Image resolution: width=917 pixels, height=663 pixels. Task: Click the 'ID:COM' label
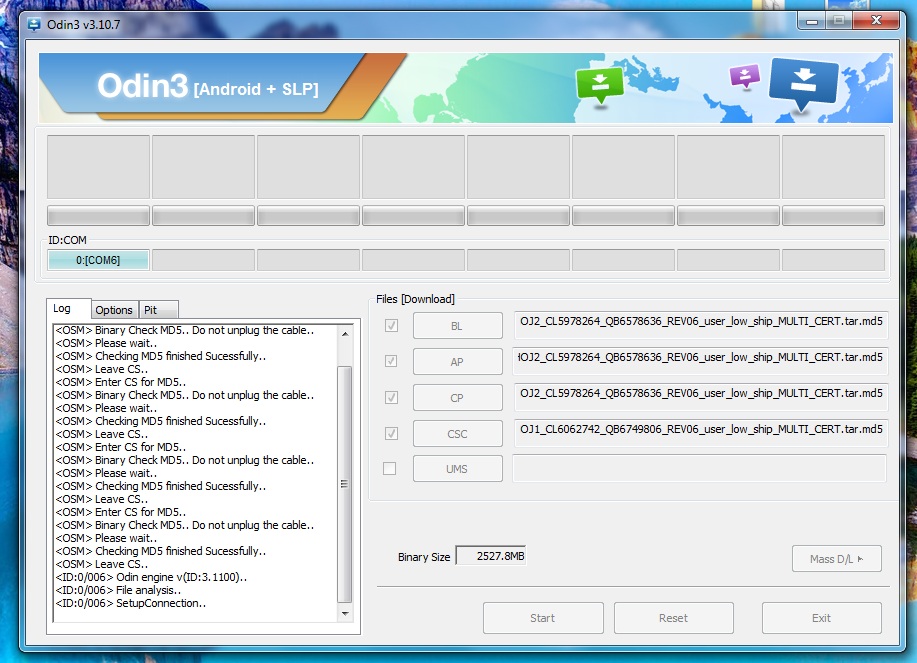pyautogui.click(x=67, y=240)
